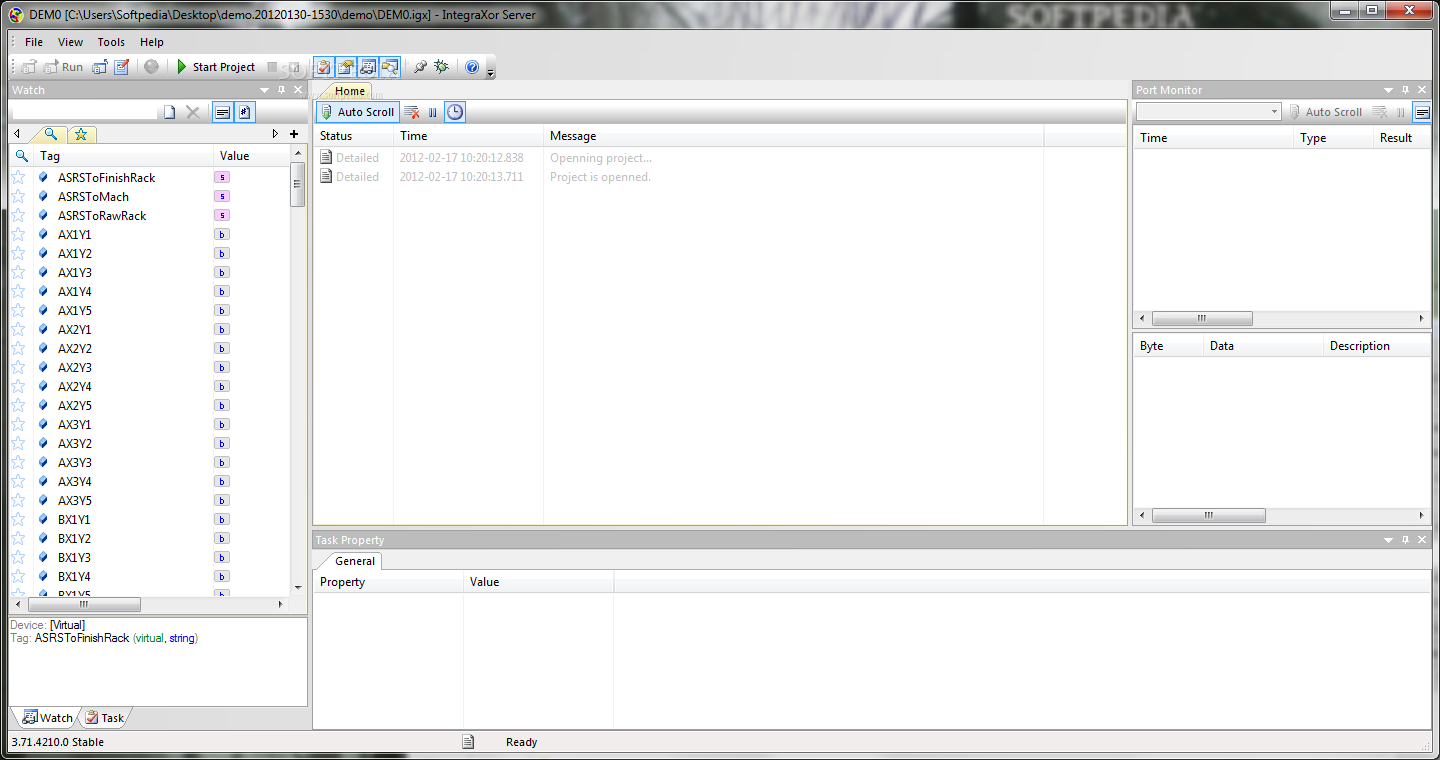The image size is (1440, 760).
Task: Open the Tools menu
Action: click(x=111, y=42)
